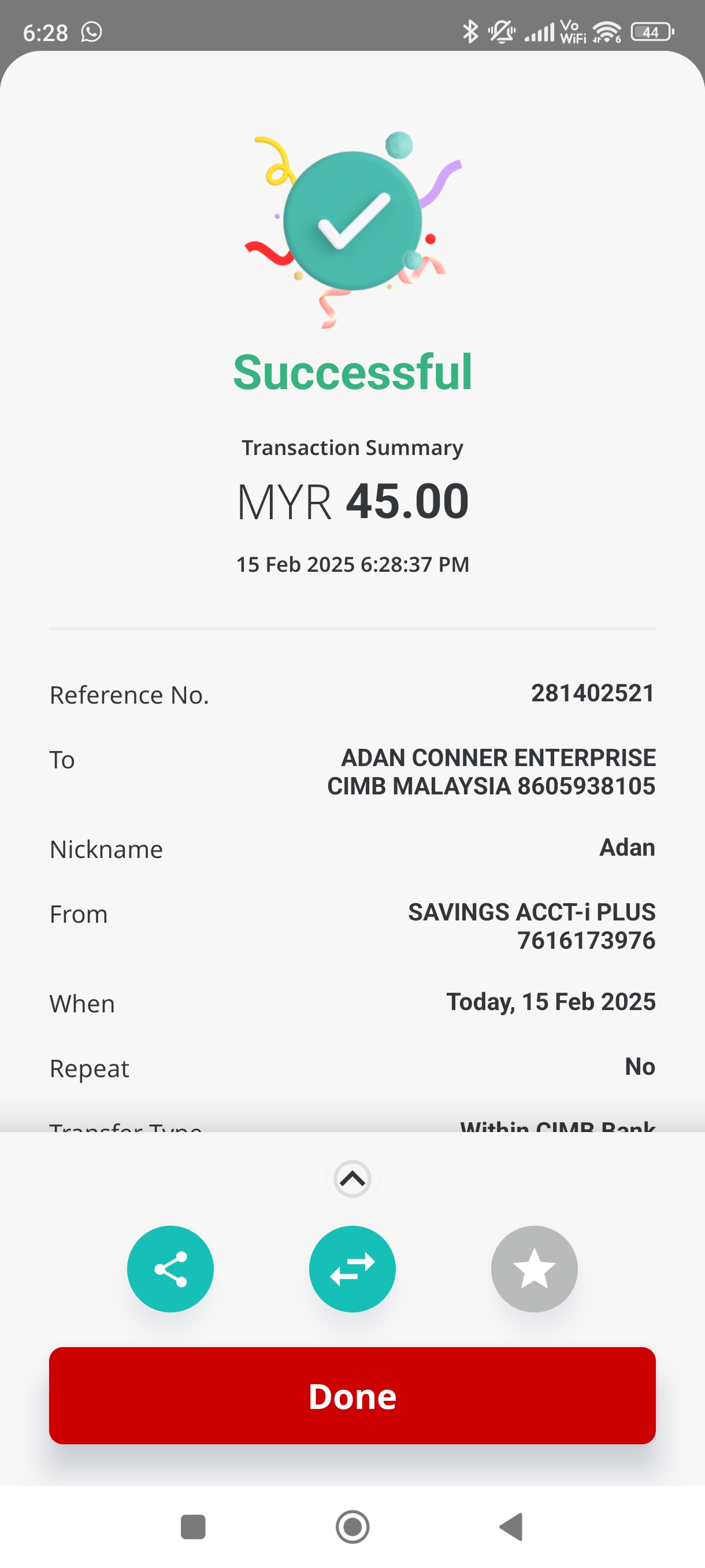Tap the Android home navigation button

coord(352,1526)
